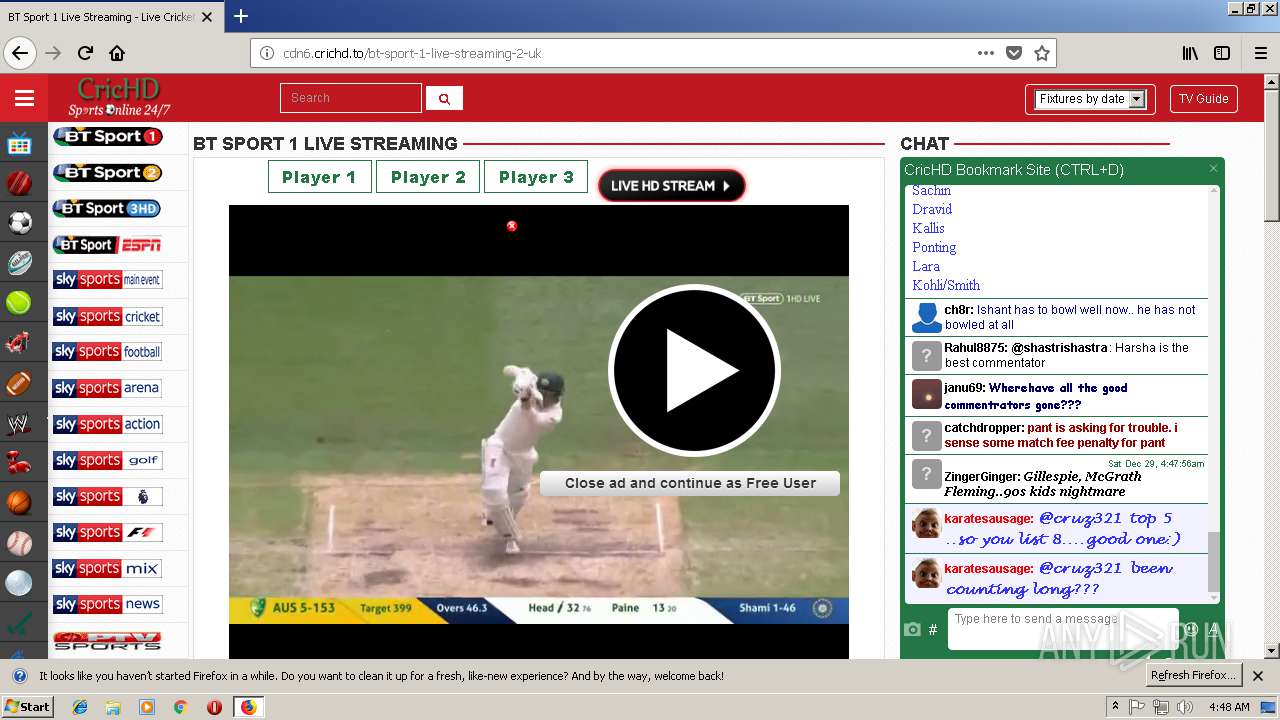Click the Opera icon in taskbar
This screenshot has height=720, width=1280.
(x=214, y=707)
